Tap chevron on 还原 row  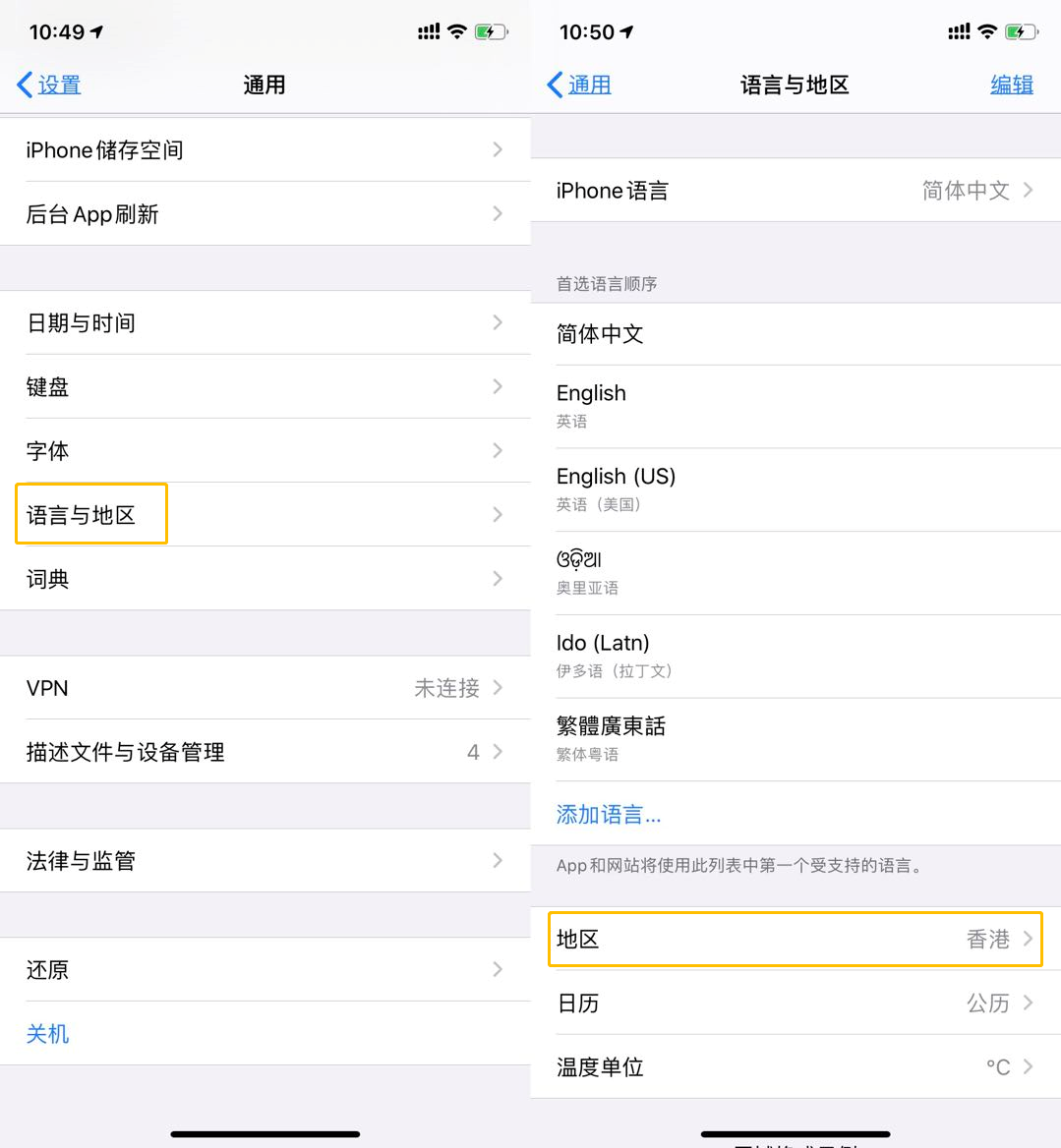498,969
